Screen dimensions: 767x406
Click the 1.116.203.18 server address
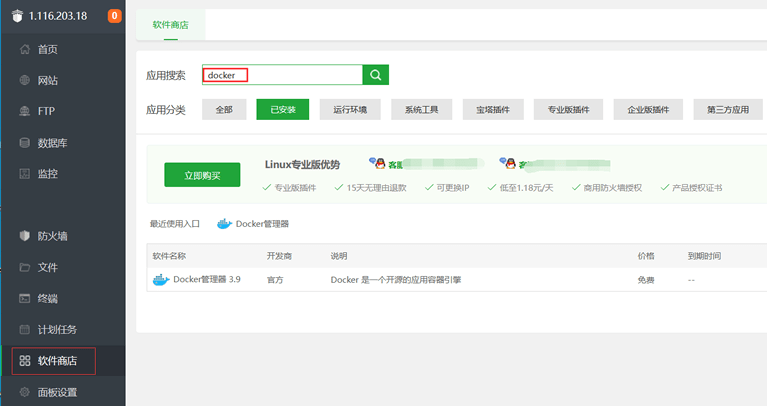(x=58, y=16)
